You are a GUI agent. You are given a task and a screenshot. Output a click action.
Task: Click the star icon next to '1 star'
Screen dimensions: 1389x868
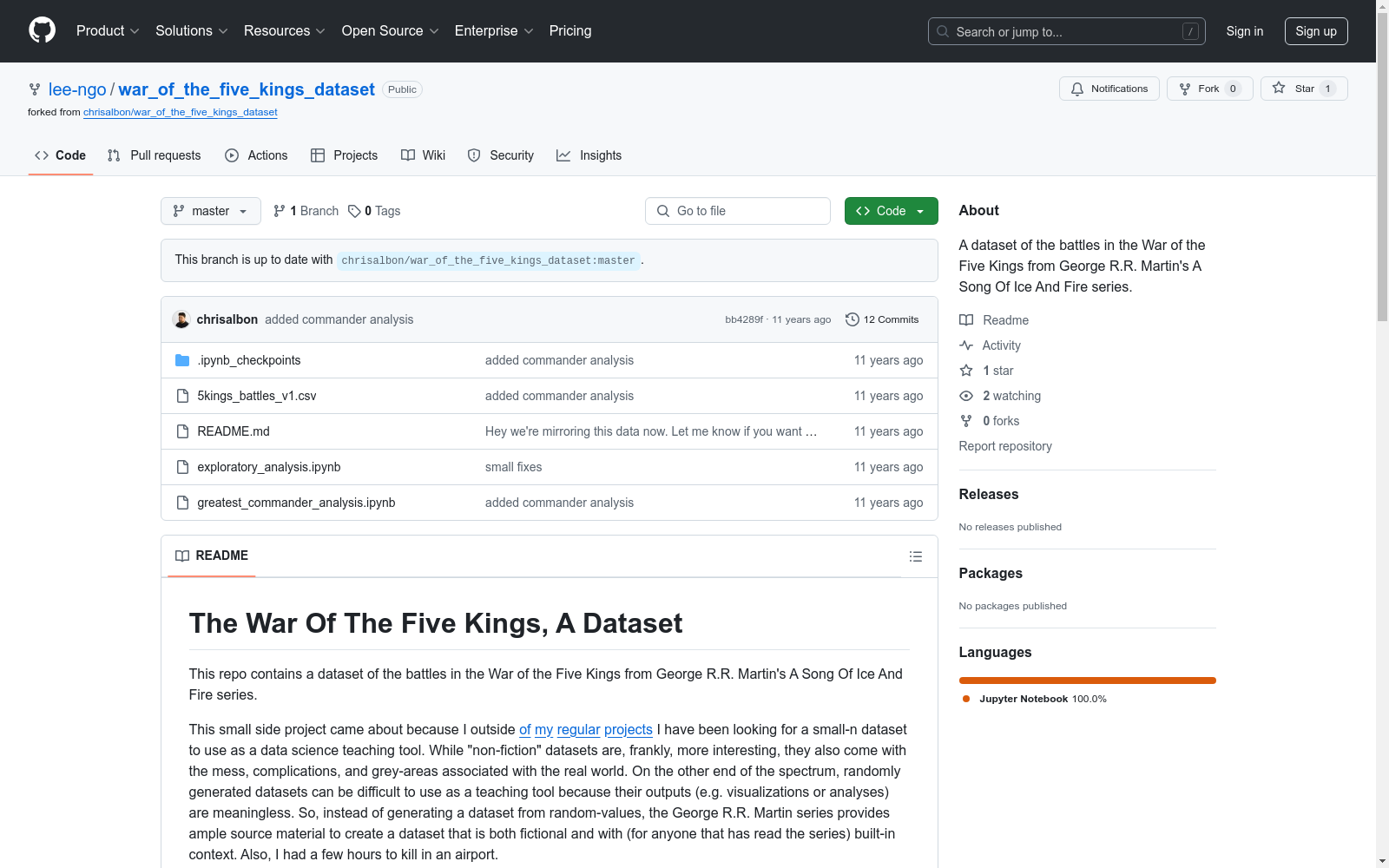[966, 371]
